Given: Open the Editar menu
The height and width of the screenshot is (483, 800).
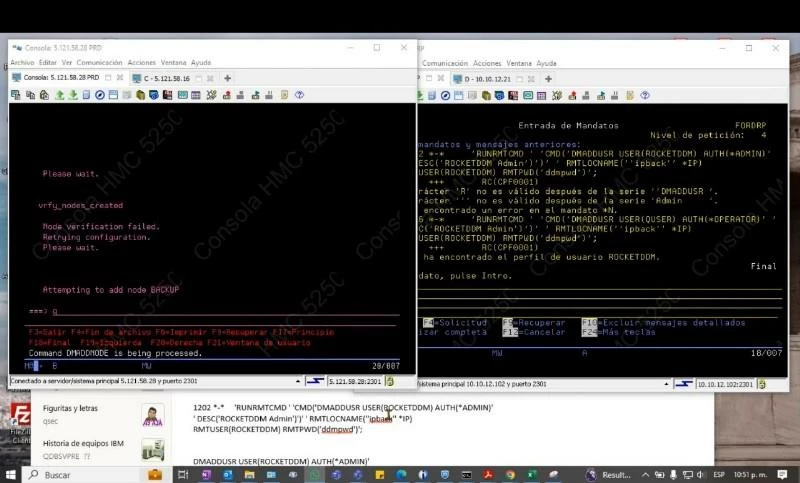Looking at the screenshot, I should click(47, 62).
